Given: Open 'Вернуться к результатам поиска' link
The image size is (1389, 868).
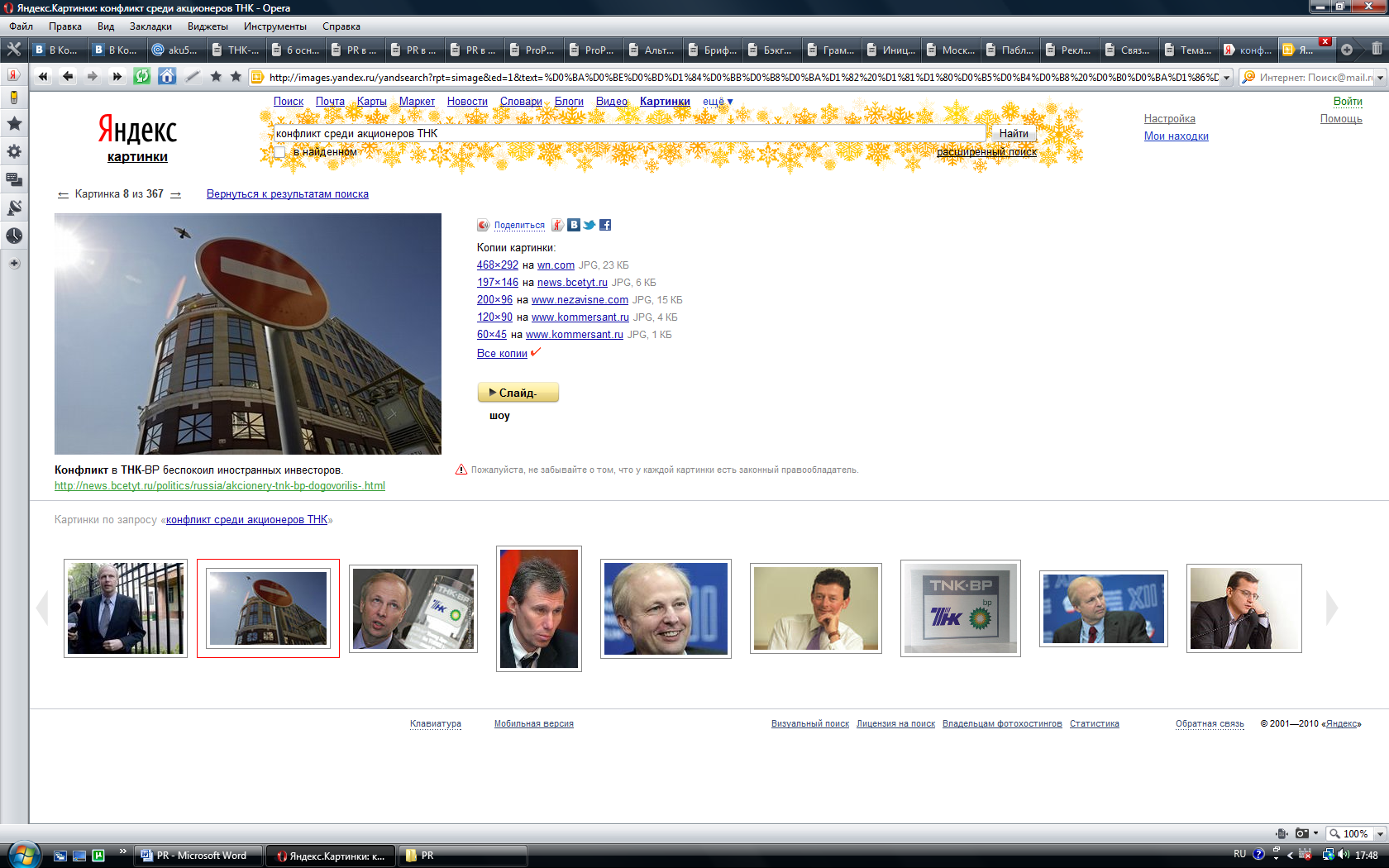Looking at the screenshot, I should pyautogui.click(x=288, y=194).
